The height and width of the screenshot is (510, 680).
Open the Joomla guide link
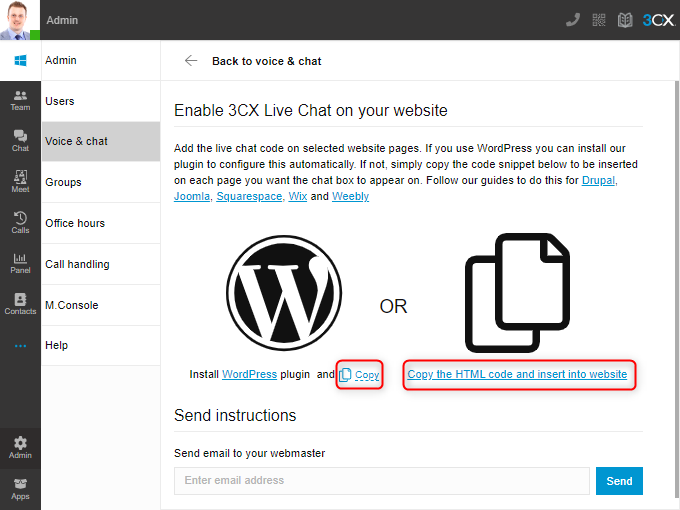click(192, 196)
